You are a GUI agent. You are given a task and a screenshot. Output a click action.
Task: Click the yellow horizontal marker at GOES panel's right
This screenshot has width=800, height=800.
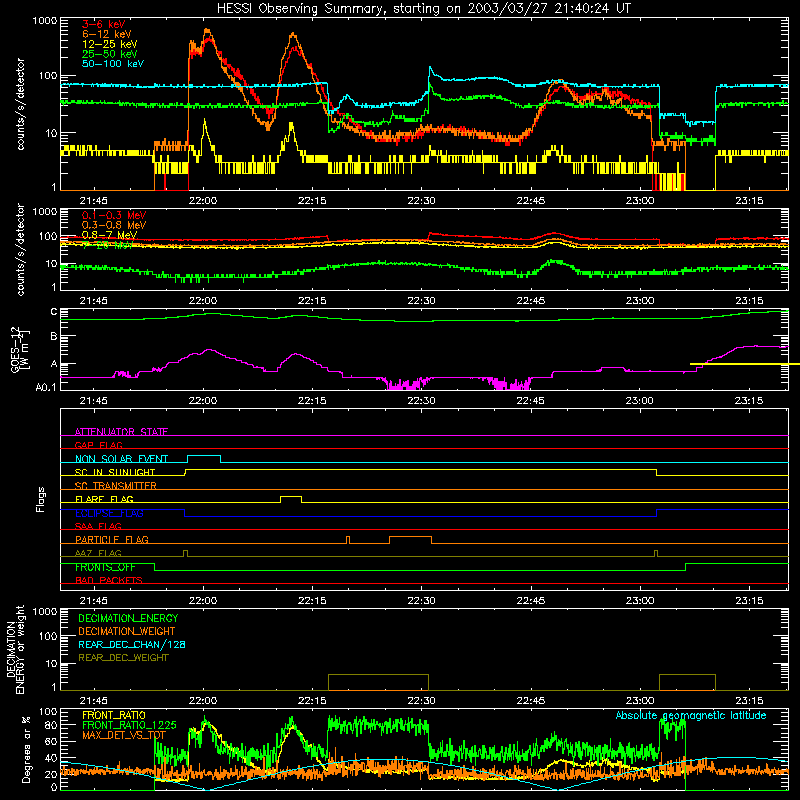point(745,364)
